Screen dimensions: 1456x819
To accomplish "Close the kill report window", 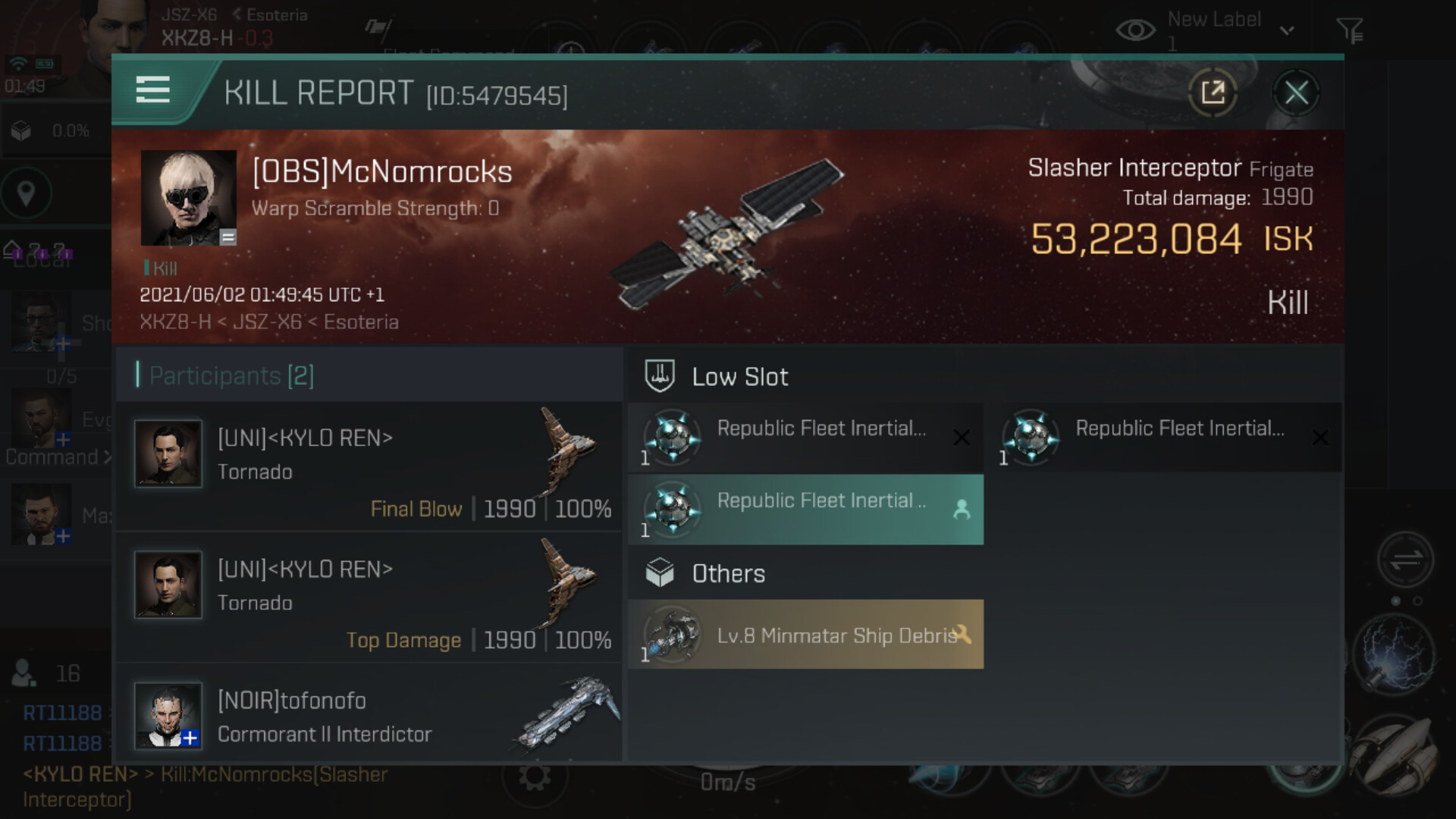I will [1296, 93].
